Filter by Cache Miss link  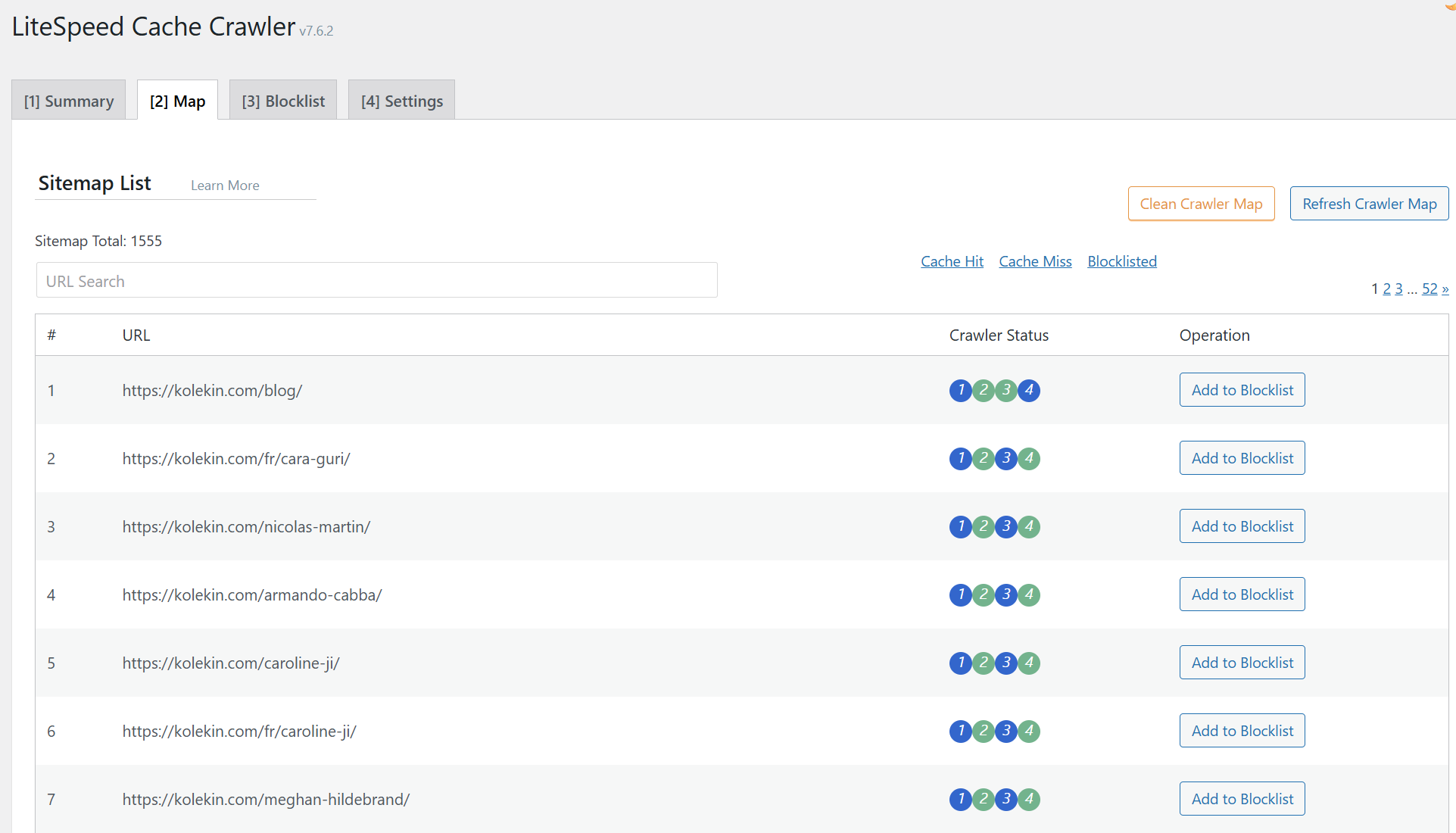pos(1035,261)
